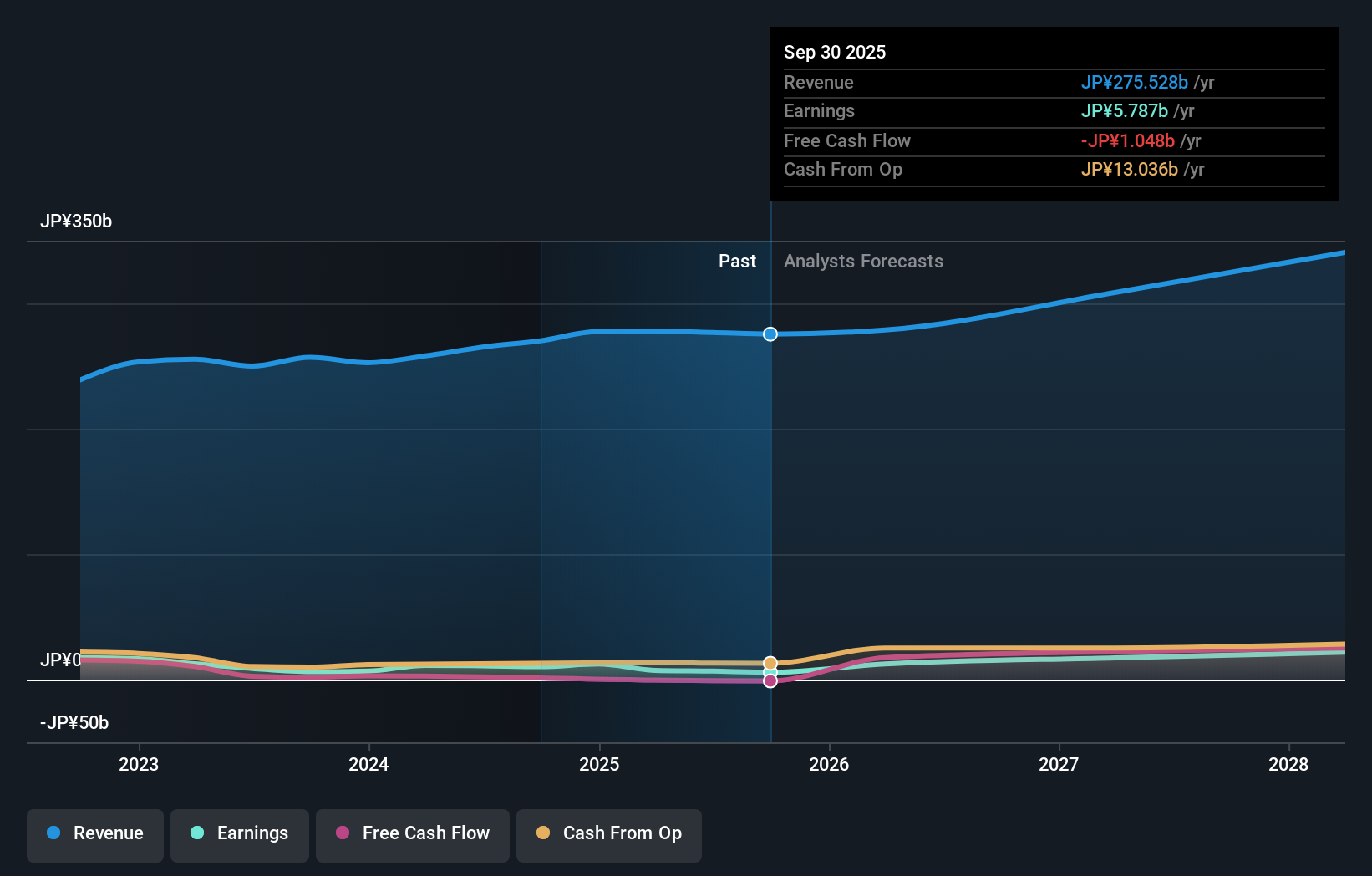
Task: Click the teal Earnings legend dot
Action: click(x=196, y=833)
